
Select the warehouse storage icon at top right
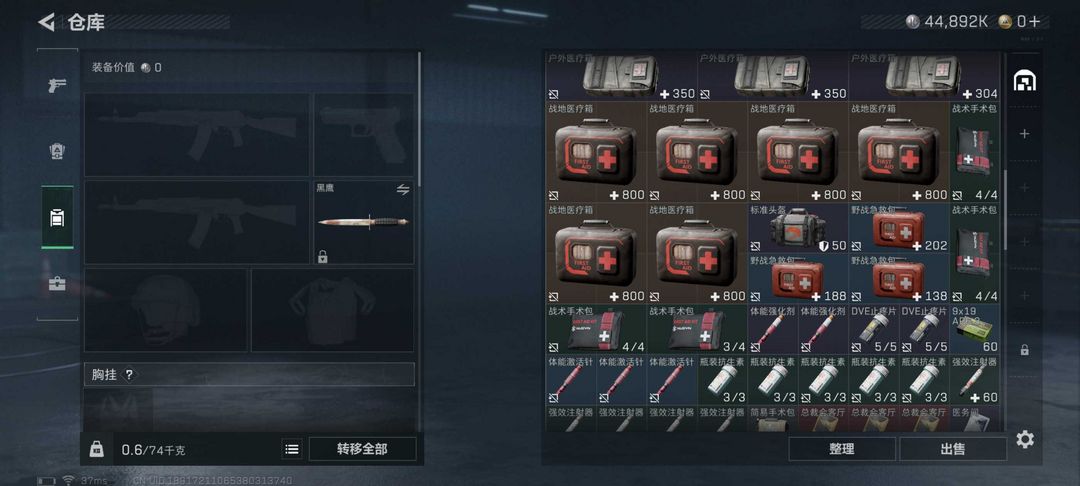tap(1025, 81)
